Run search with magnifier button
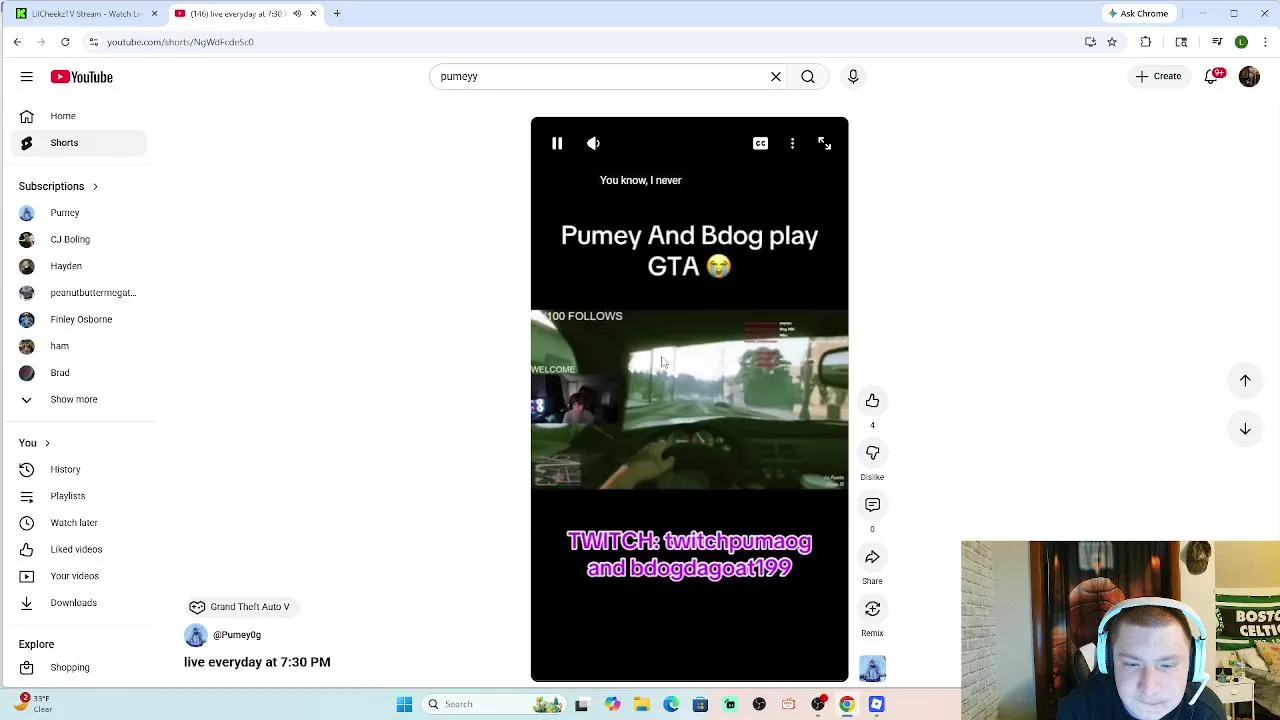 click(808, 76)
